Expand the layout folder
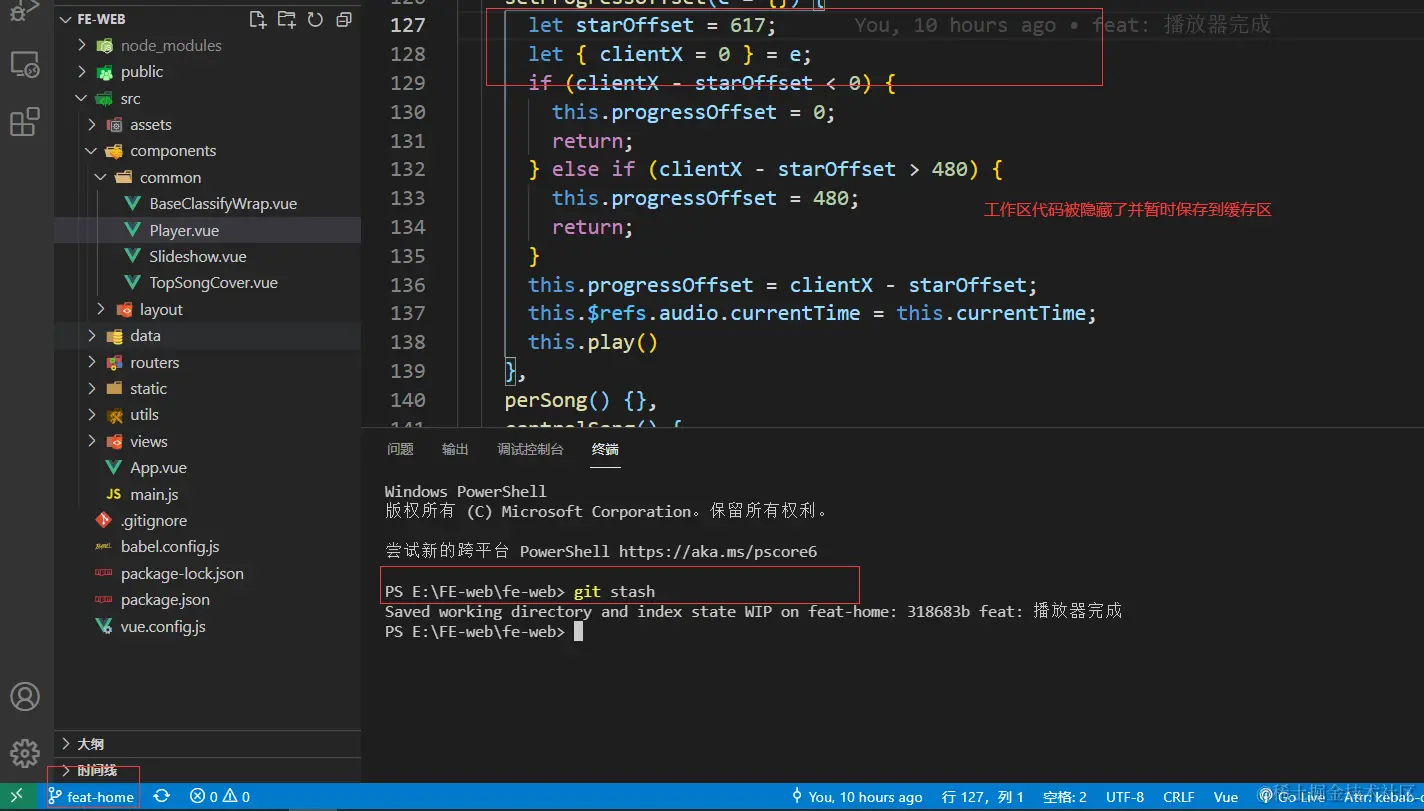 [x=101, y=310]
